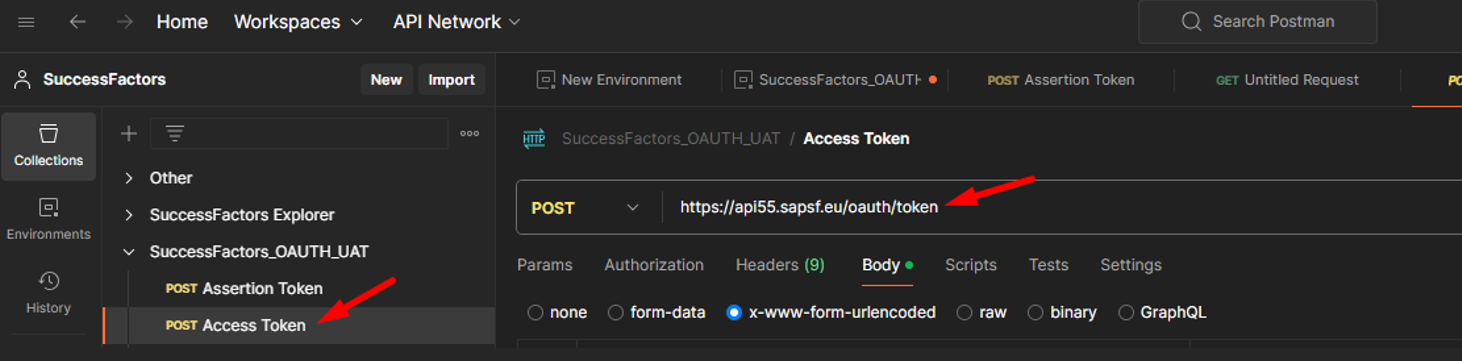Choose the raw body radio button
The height and width of the screenshot is (361, 1462).
(964, 313)
